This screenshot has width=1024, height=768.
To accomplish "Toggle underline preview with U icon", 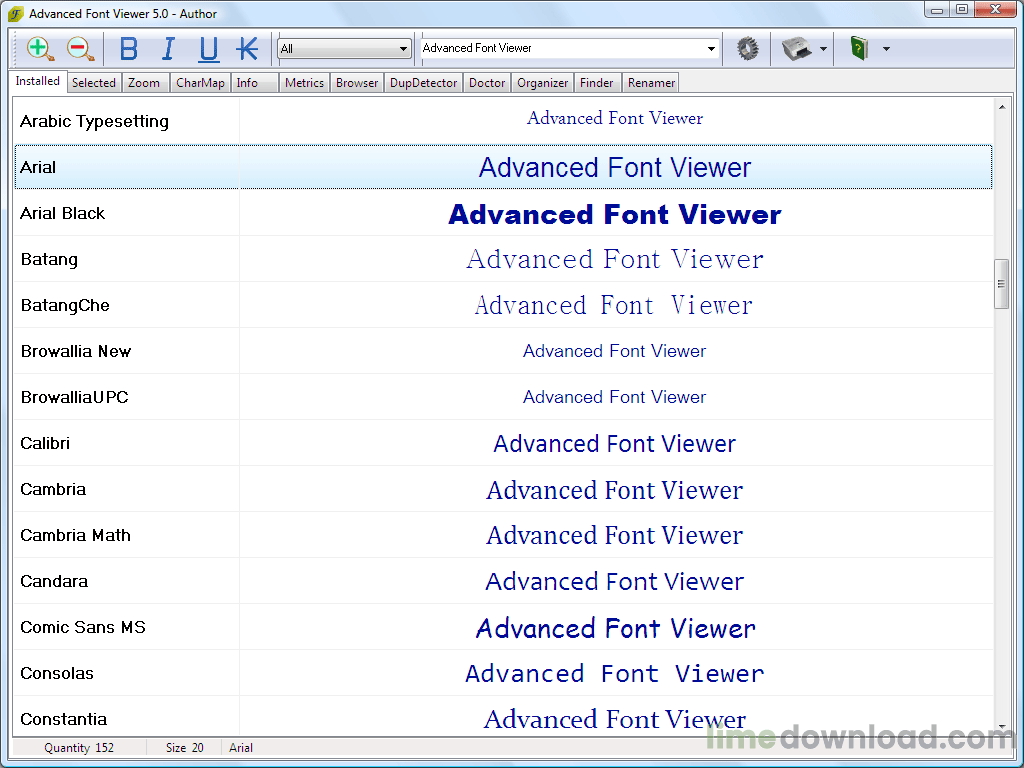I will coord(208,49).
